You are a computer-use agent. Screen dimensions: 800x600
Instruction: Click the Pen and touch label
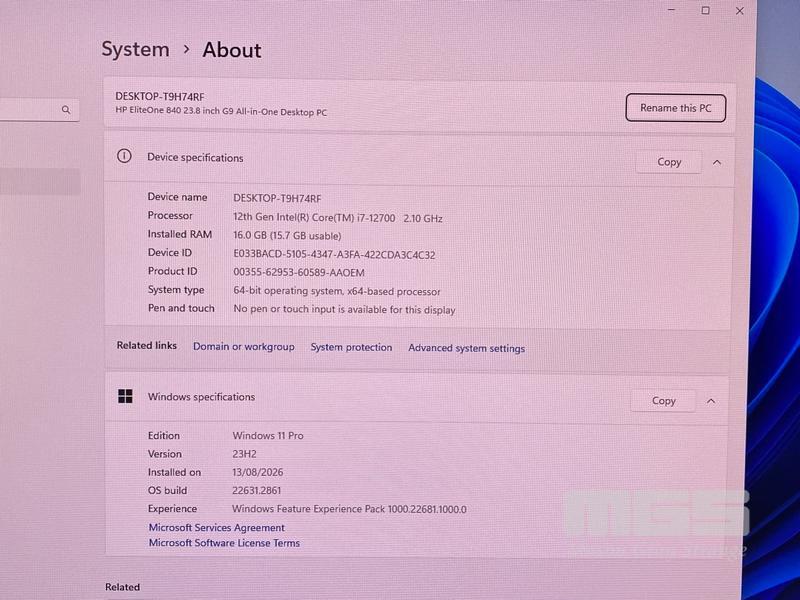[181, 308]
